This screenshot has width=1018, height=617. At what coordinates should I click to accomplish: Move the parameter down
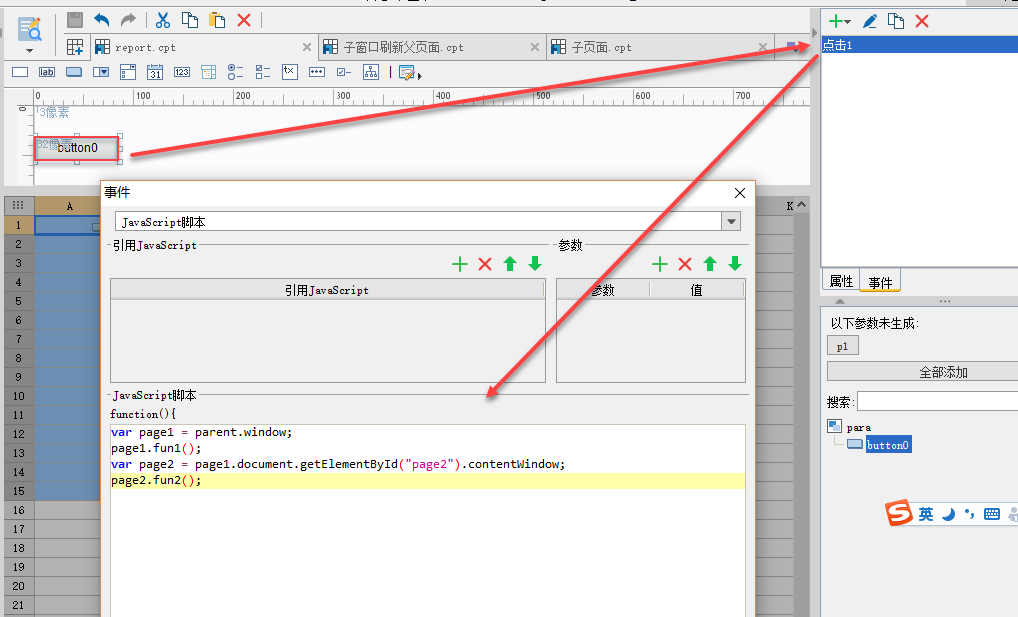(735, 264)
